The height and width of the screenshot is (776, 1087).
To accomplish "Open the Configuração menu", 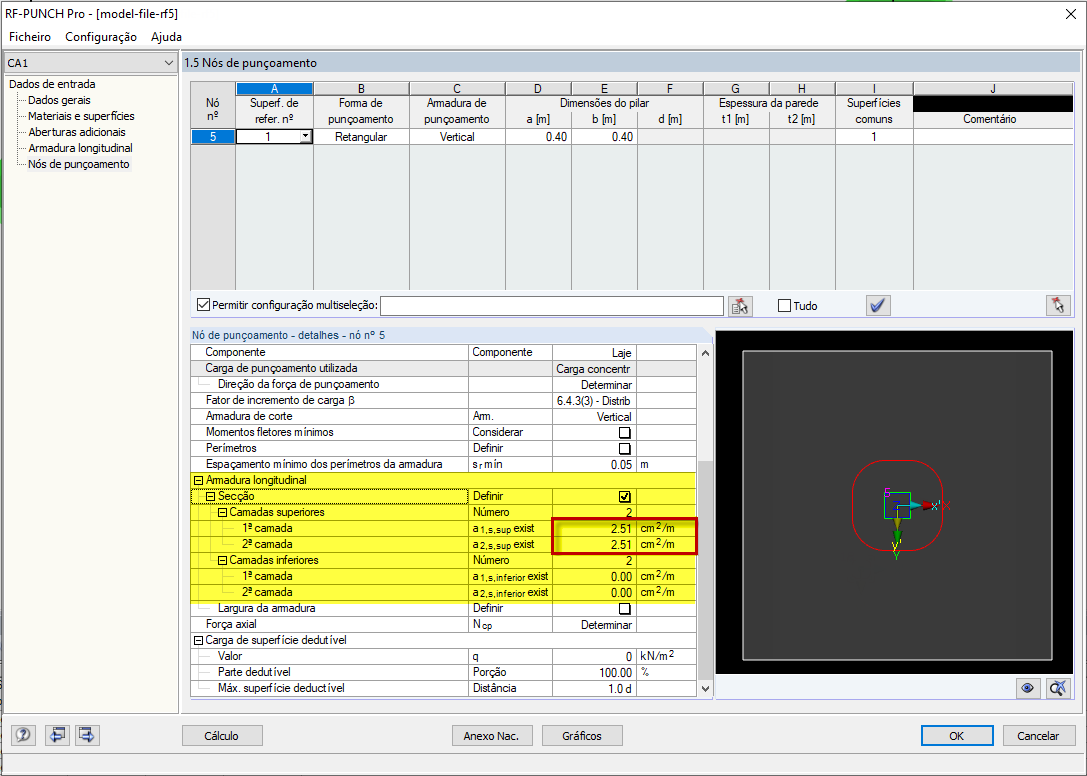I will [x=101, y=37].
